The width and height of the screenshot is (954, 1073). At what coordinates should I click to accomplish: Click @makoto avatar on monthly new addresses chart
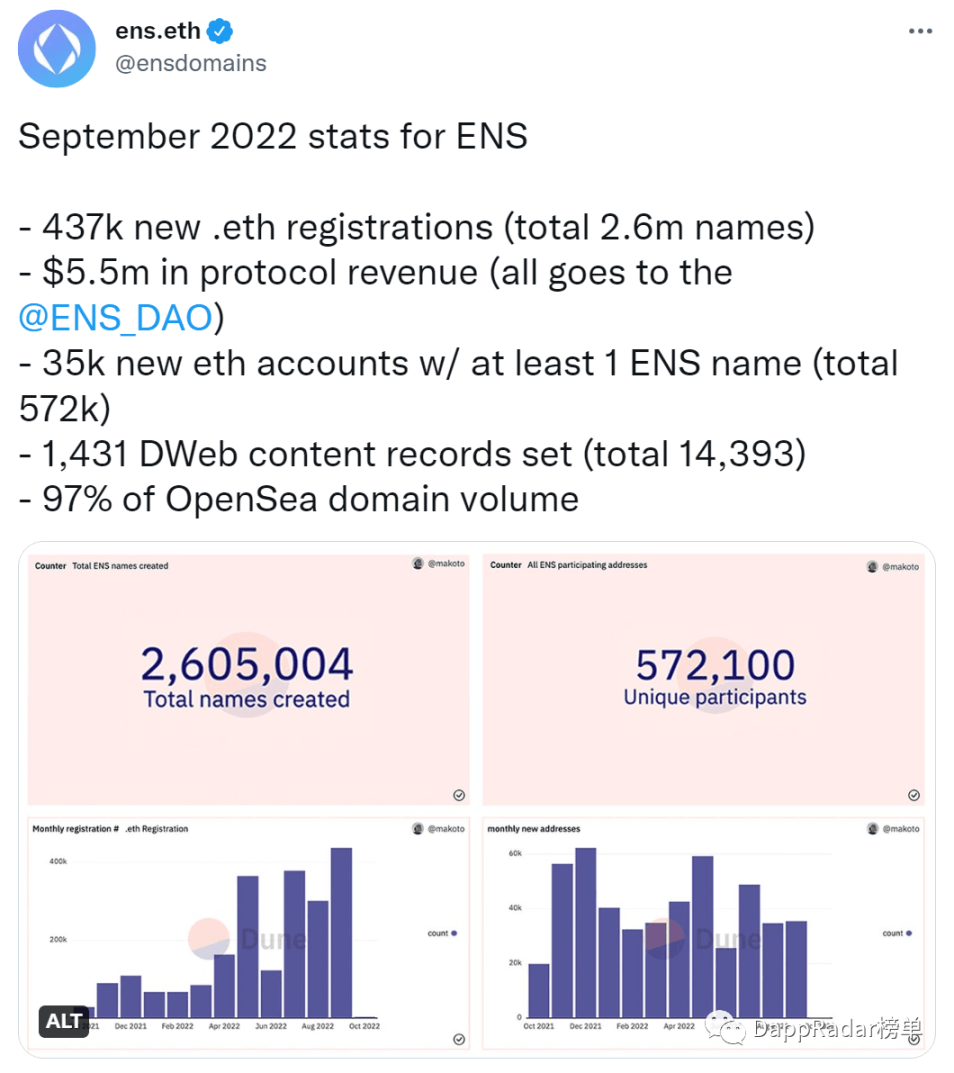(872, 829)
